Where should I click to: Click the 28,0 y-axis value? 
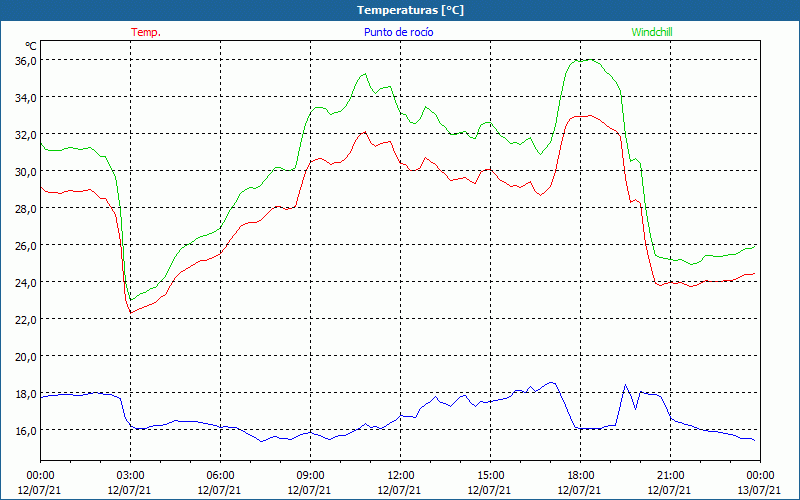(26, 208)
